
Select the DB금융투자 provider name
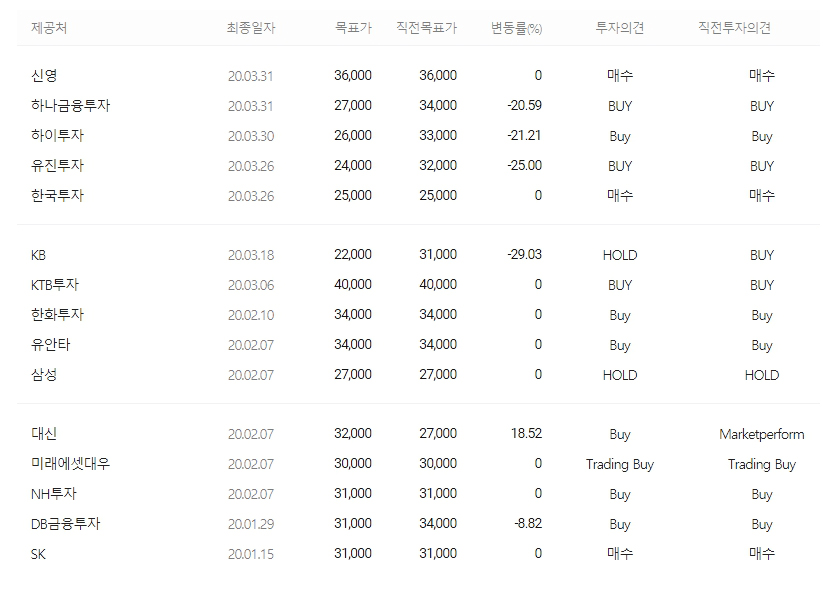point(66,524)
